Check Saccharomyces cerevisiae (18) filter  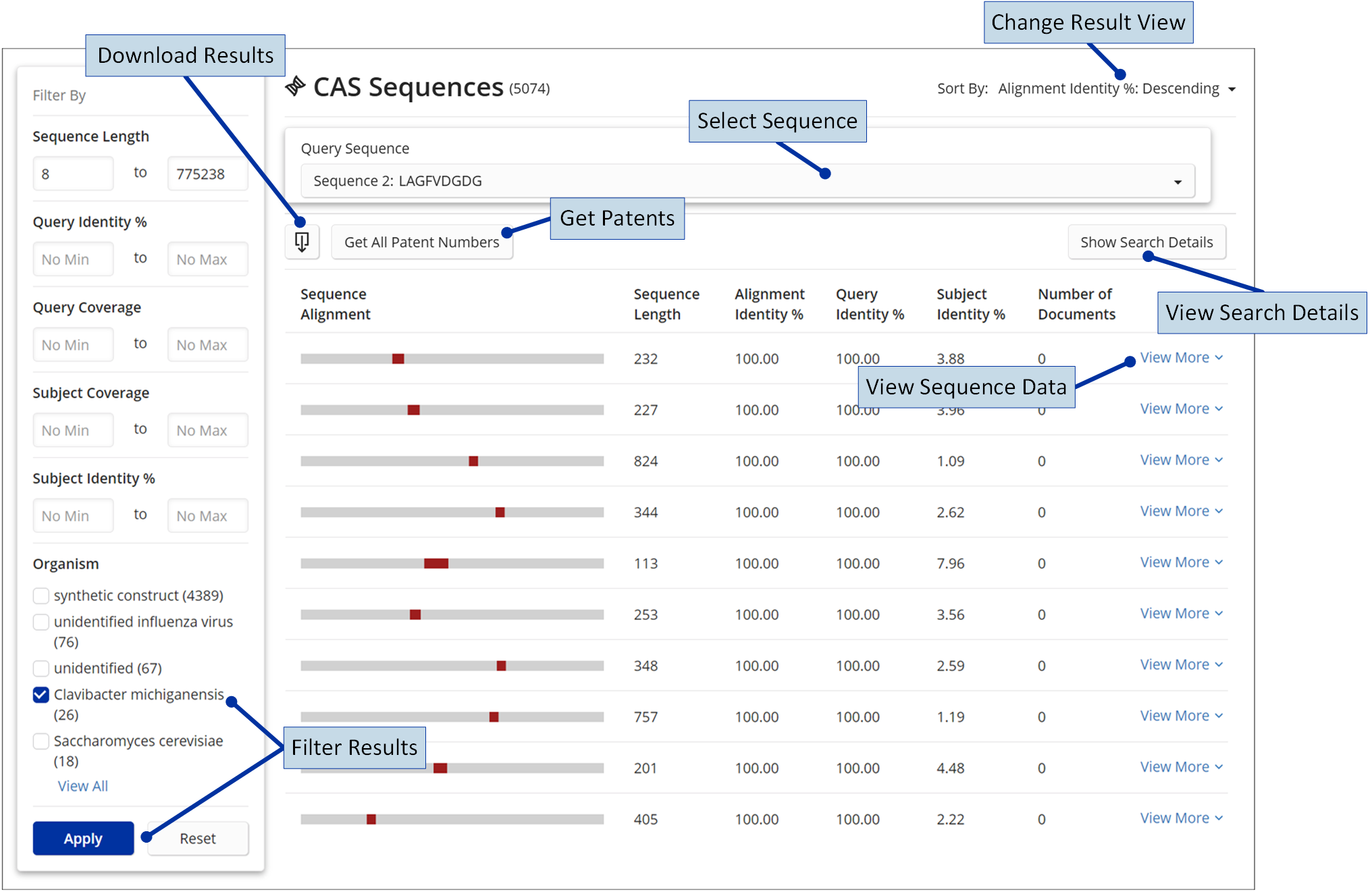[x=41, y=741]
